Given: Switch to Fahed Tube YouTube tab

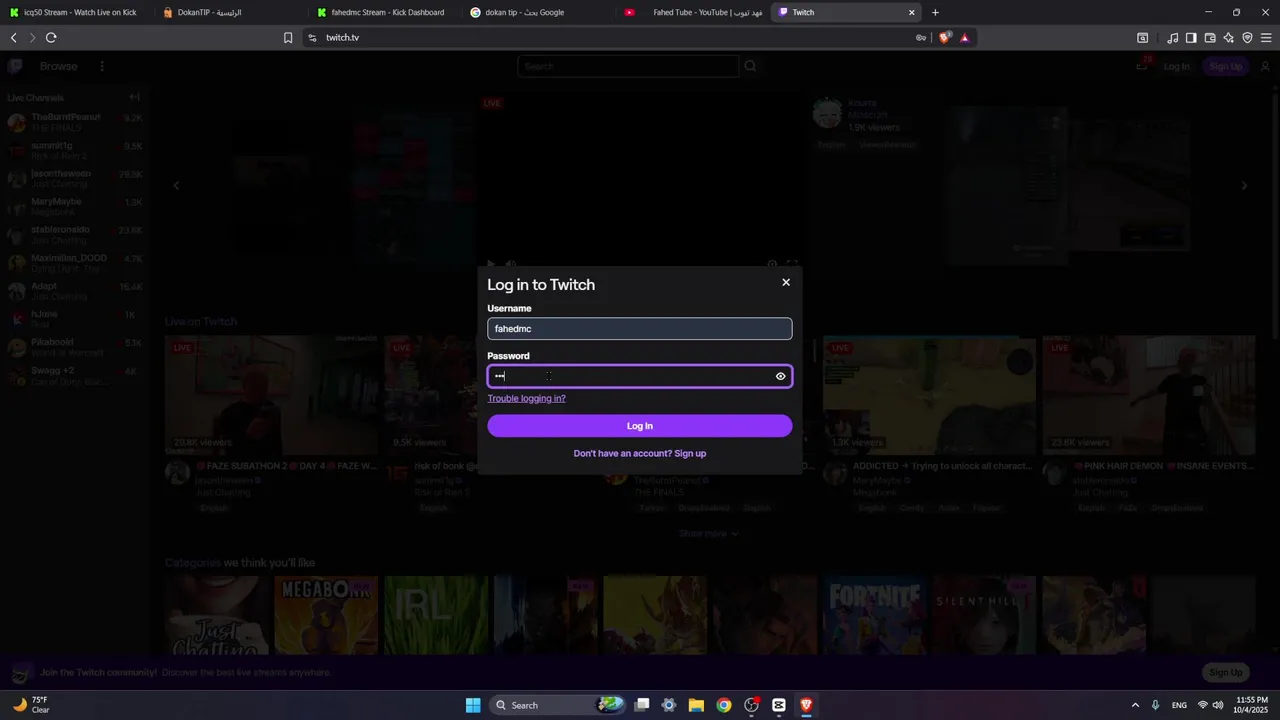Looking at the screenshot, I should click(x=693, y=13).
